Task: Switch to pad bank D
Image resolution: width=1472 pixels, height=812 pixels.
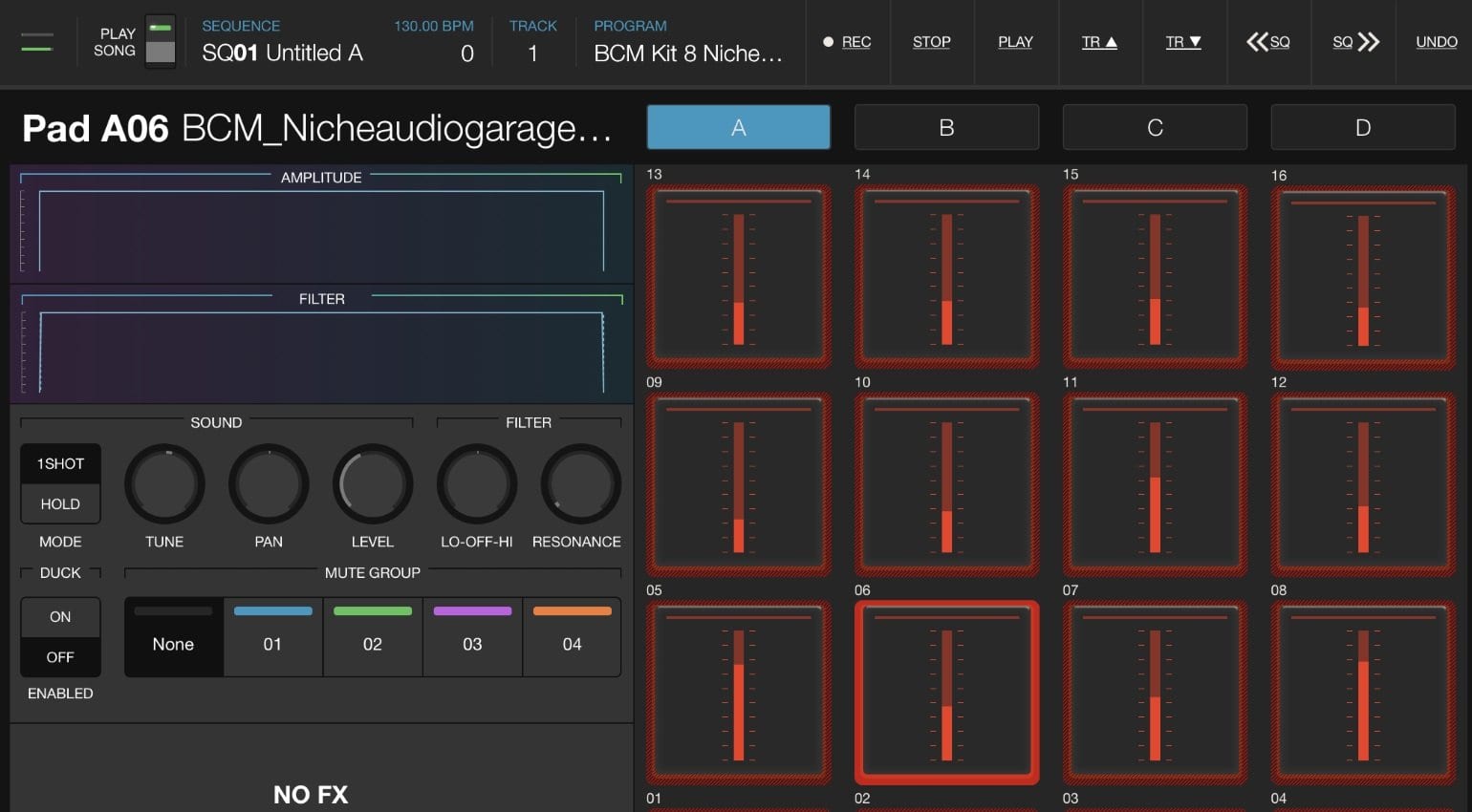Action: click(x=1362, y=126)
